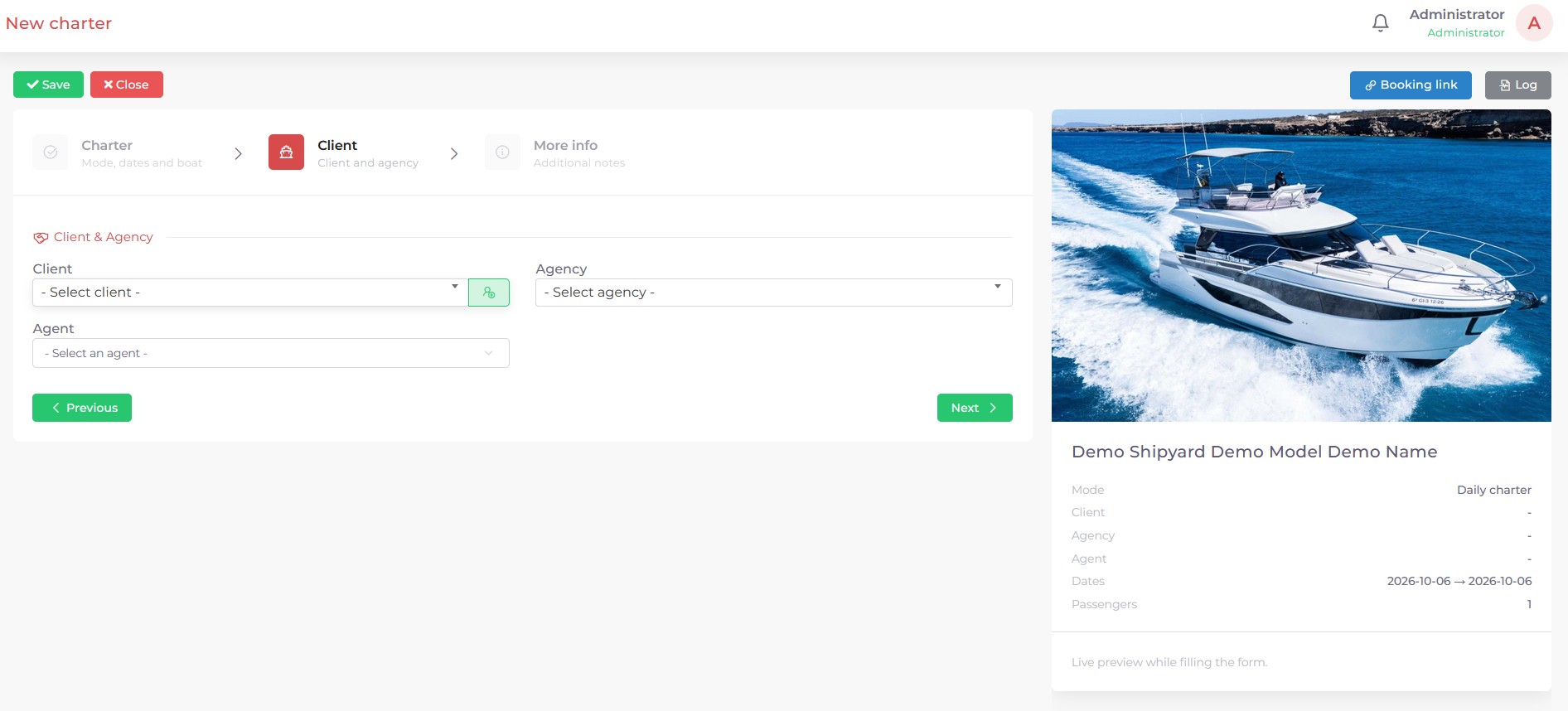Click the Daily charter mode value
This screenshot has width=1568, height=711.
pos(1493,490)
